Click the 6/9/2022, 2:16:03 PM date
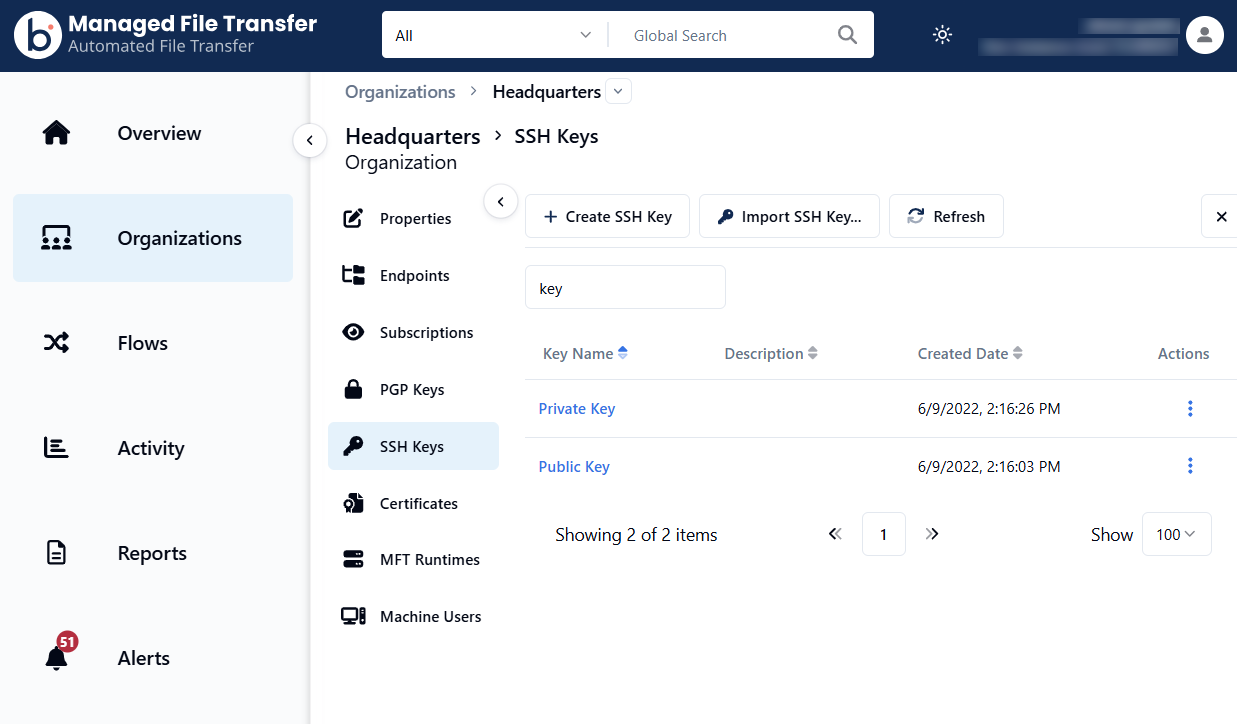This screenshot has height=724, width=1237. tap(989, 466)
